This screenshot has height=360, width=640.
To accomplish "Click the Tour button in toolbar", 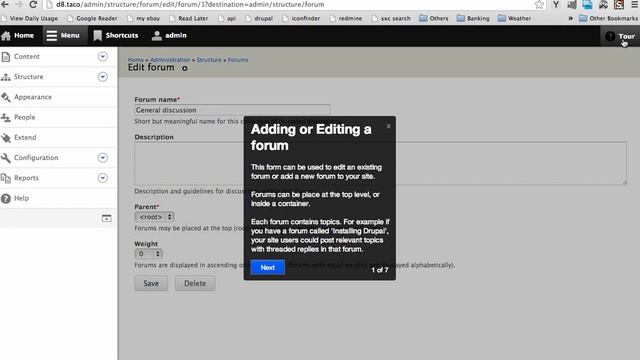I will [620, 36].
